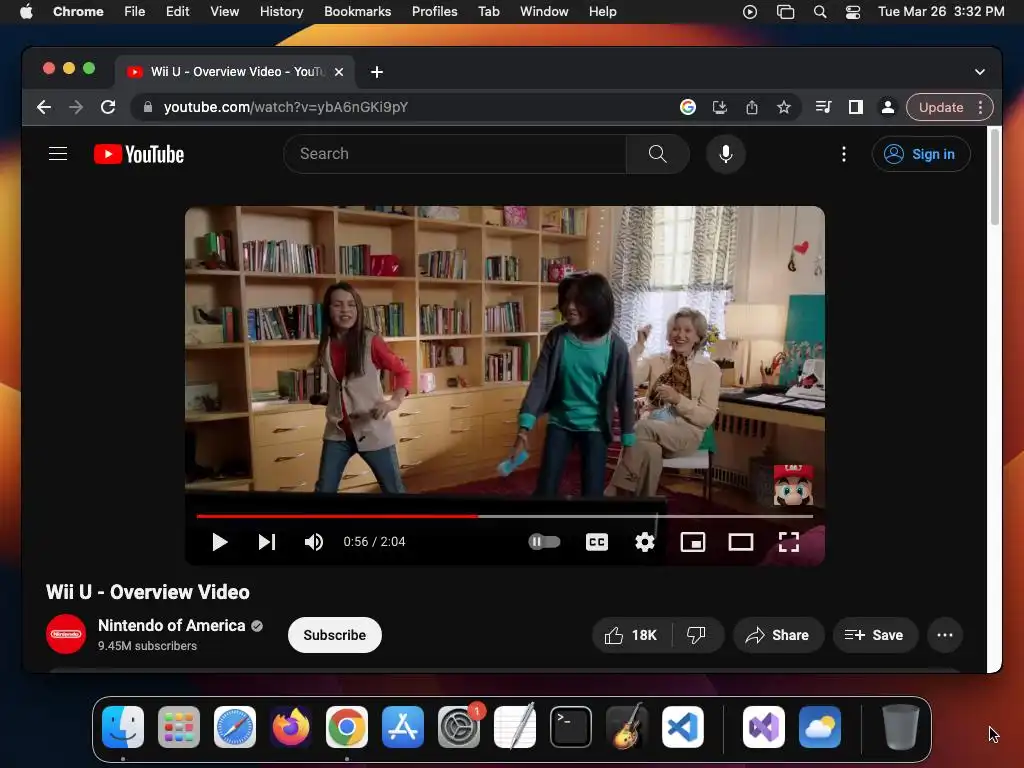Share this page icon
The width and height of the screenshot is (1024, 768).
[752, 107]
